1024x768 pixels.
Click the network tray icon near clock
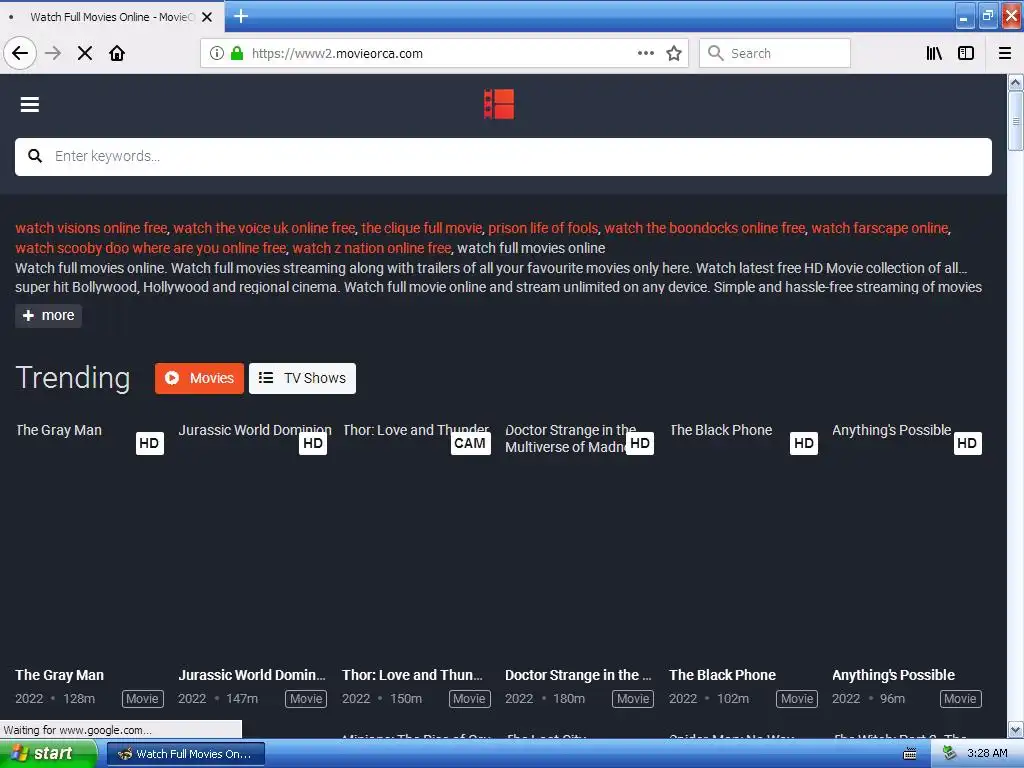click(x=949, y=754)
